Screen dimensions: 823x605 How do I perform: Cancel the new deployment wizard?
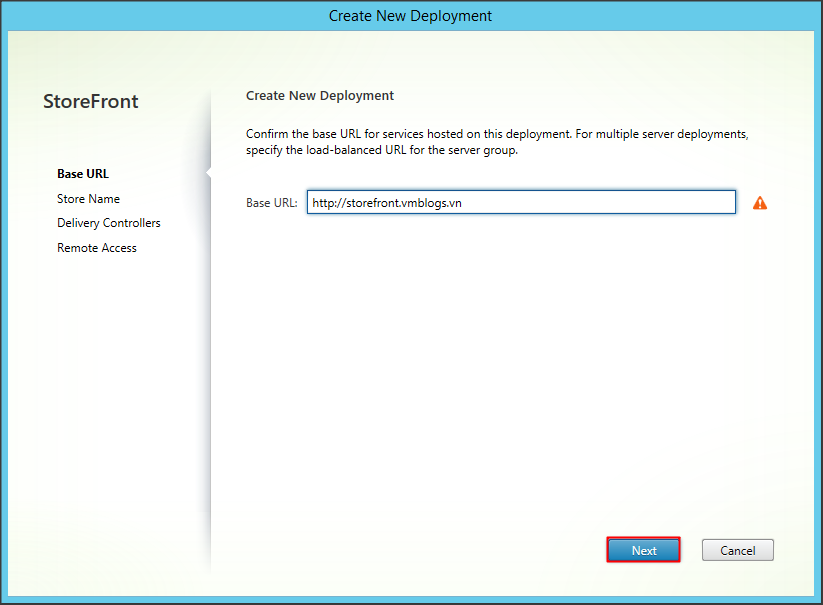(737, 551)
